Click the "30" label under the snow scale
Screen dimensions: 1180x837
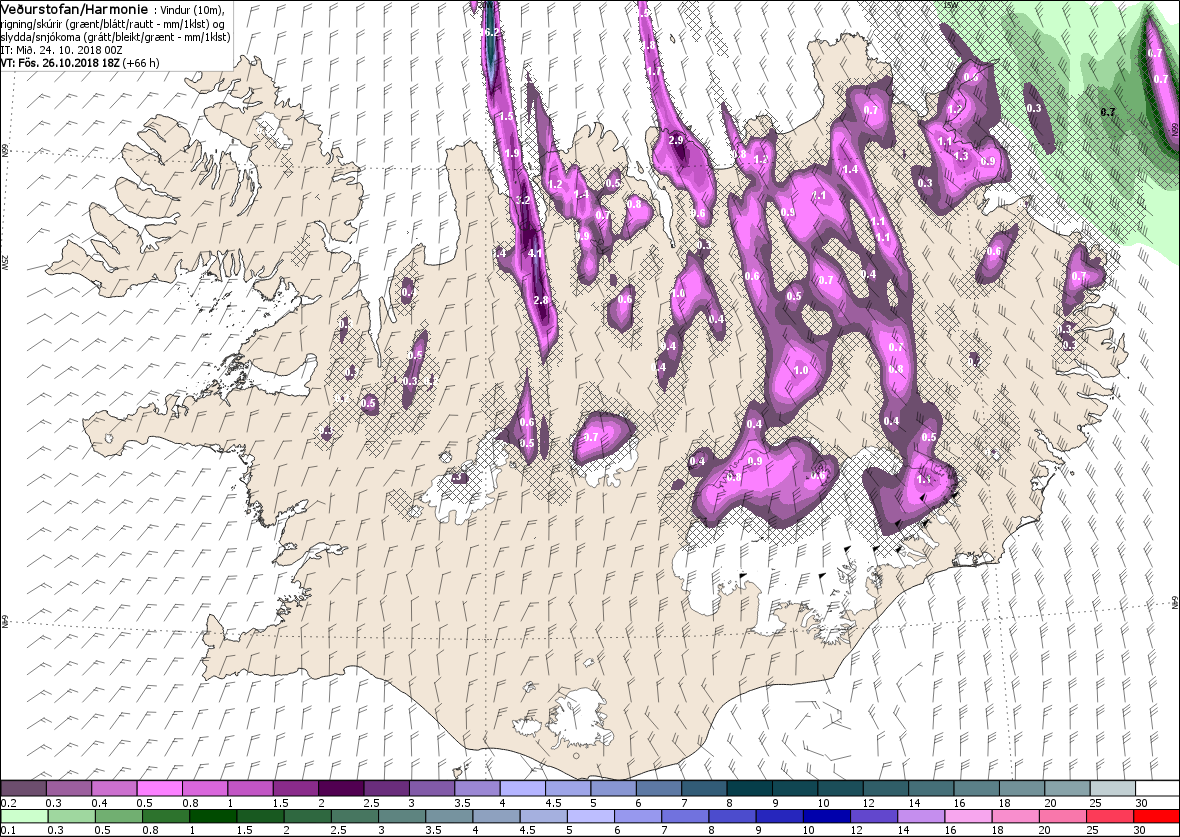[x=1142, y=803]
